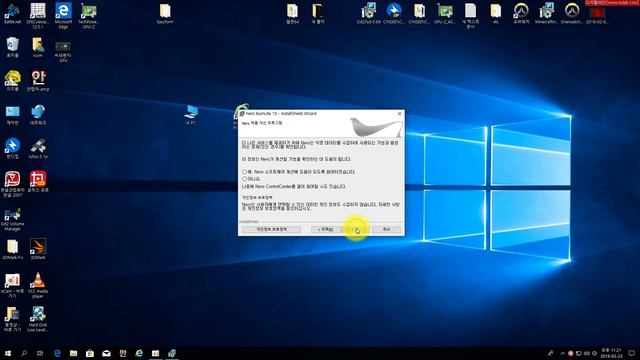Select the No (아니요) radio option
This screenshot has width=640, height=360.
tap(244, 179)
